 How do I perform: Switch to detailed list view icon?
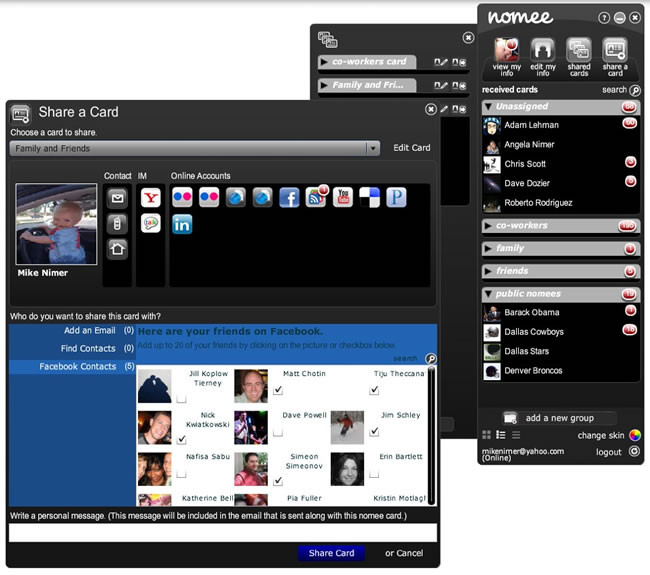[501, 435]
